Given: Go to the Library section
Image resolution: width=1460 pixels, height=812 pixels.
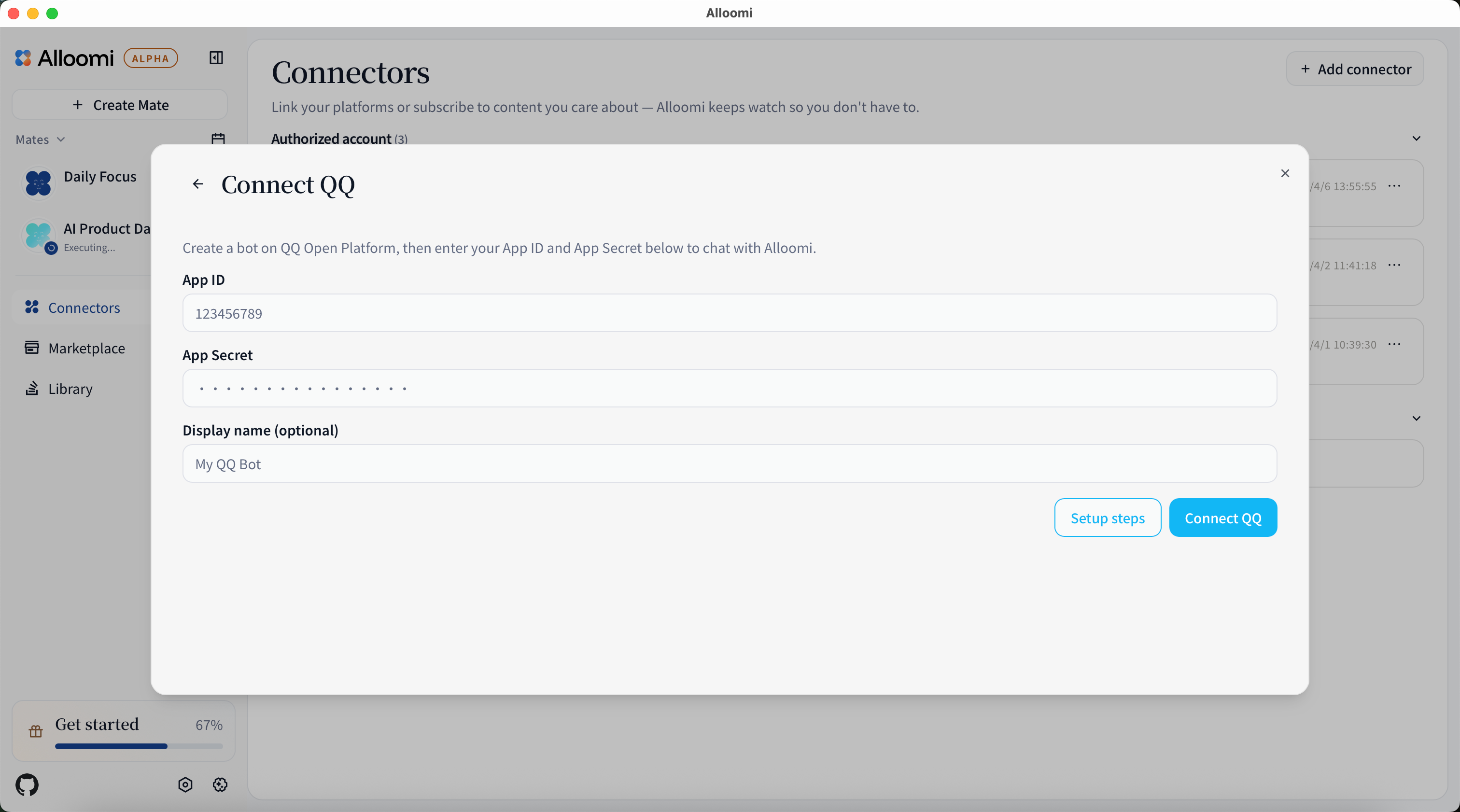Looking at the screenshot, I should pos(70,389).
